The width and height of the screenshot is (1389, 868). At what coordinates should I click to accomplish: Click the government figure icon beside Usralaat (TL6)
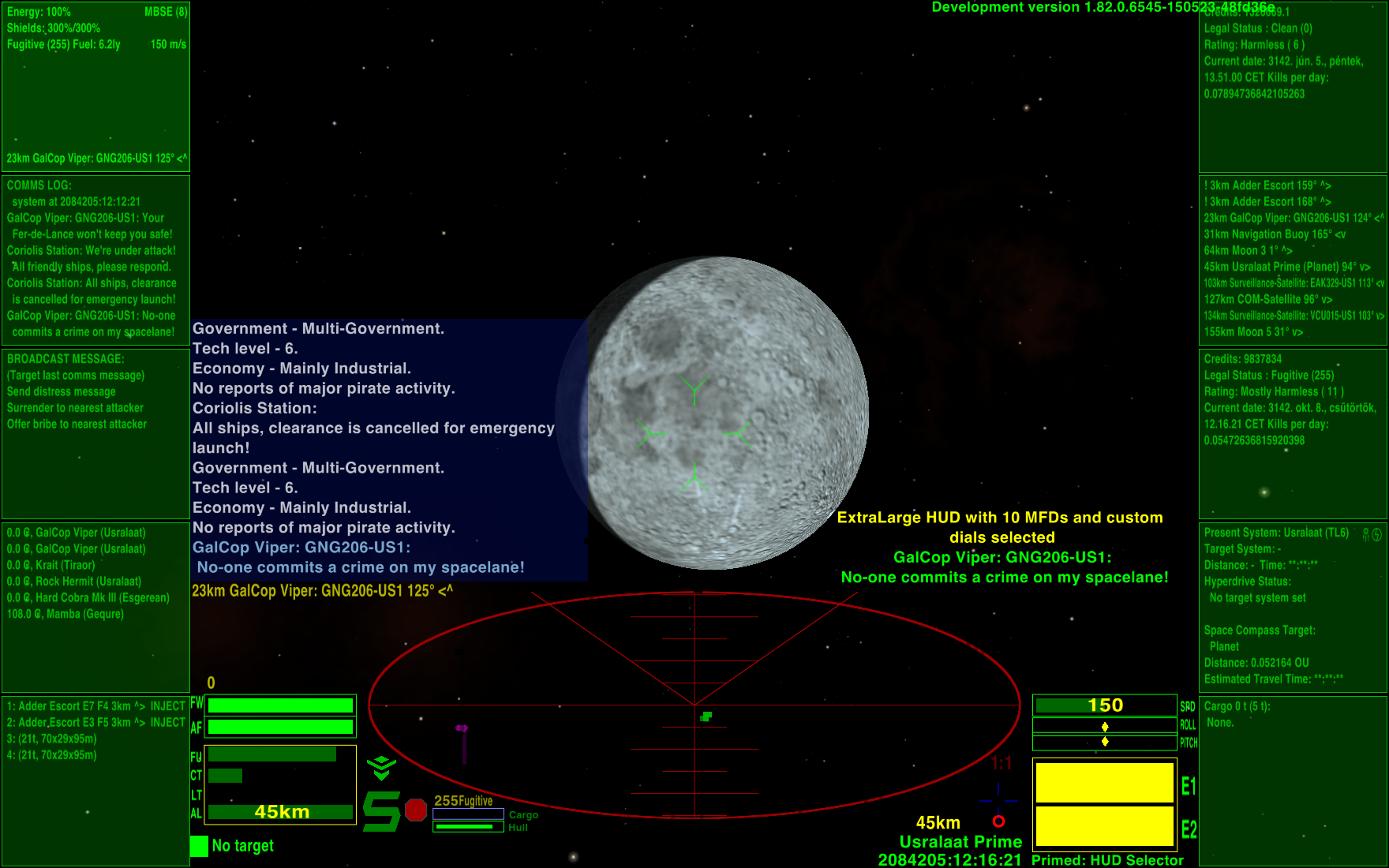pos(1366,534)
